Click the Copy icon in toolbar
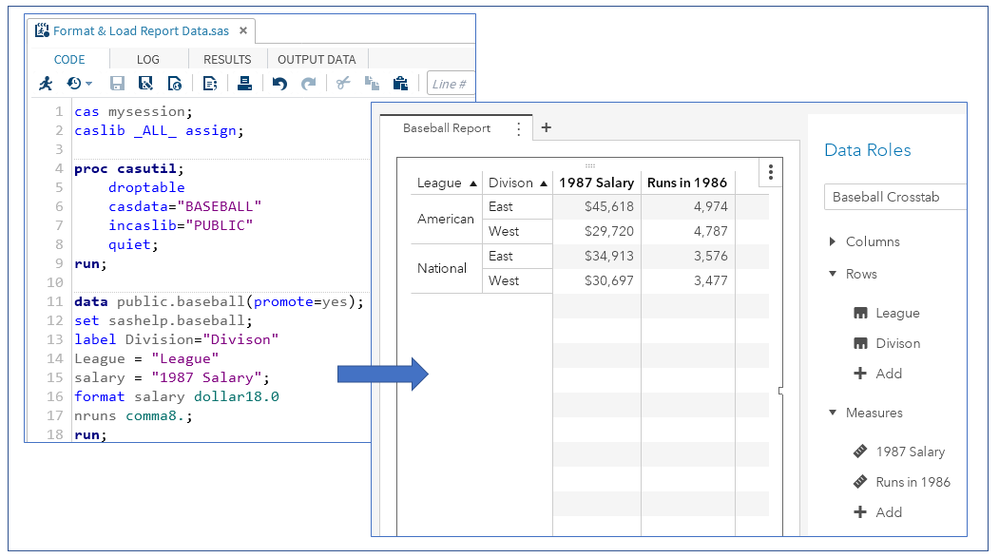999x558 pixels. click(x=371, y=84)
